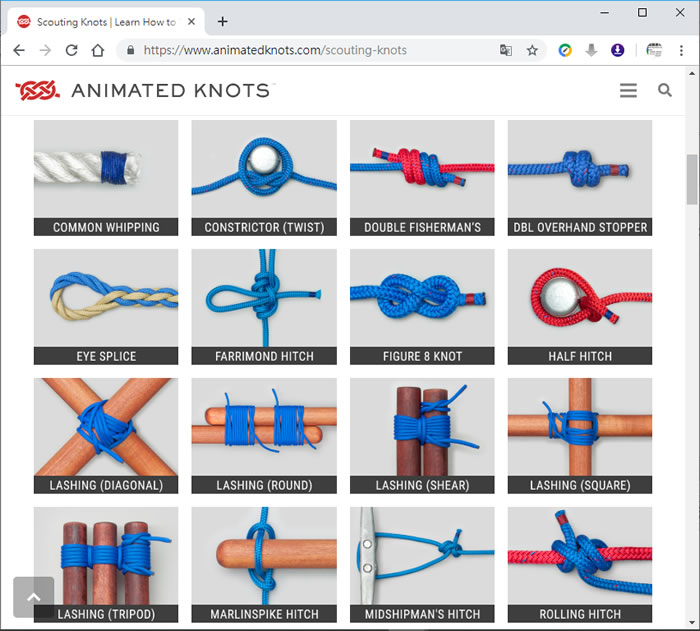Screen dimensions: 700x631
Task: Open the hamburger navigation menu
Action: click(628, 91)
